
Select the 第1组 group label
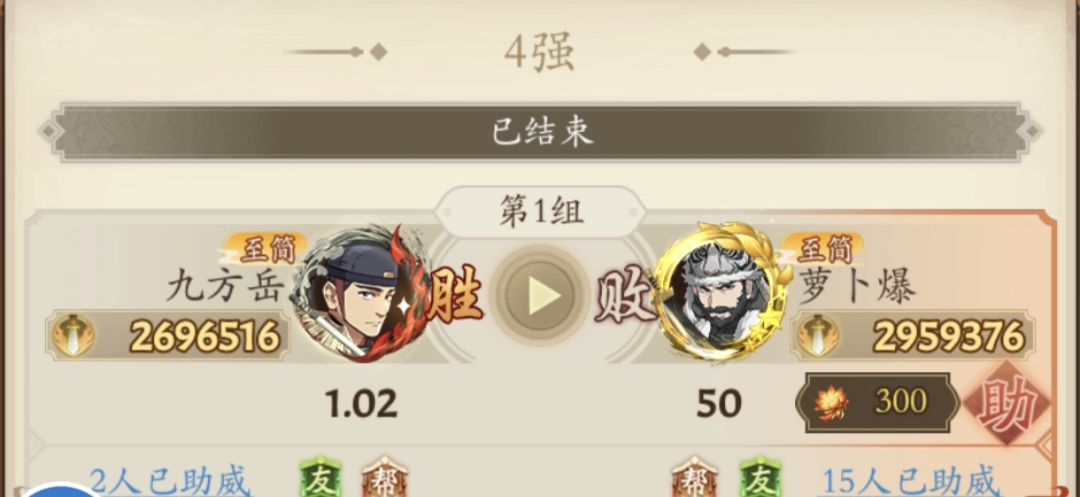(x=541, y=211)
